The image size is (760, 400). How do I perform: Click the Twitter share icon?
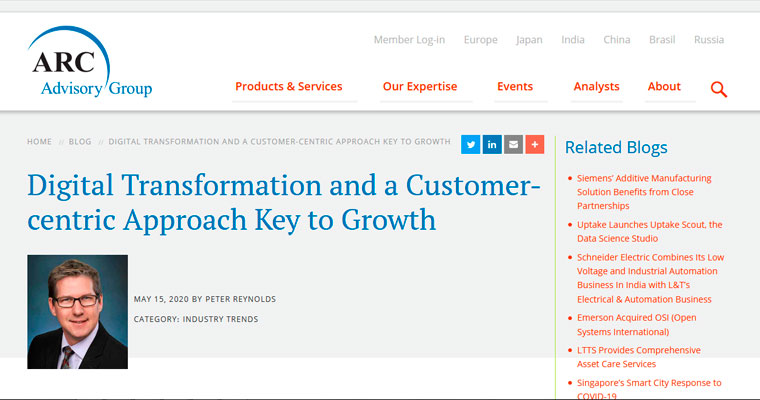pyautogui.click(x=471, y=144)
